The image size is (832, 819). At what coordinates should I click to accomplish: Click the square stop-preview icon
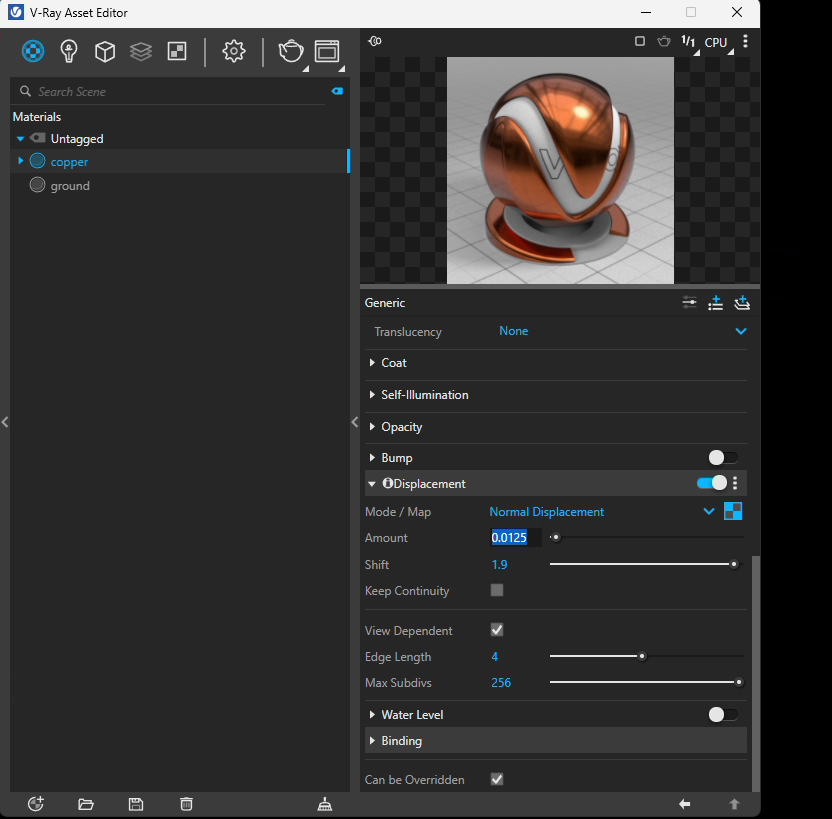(640, 41)
